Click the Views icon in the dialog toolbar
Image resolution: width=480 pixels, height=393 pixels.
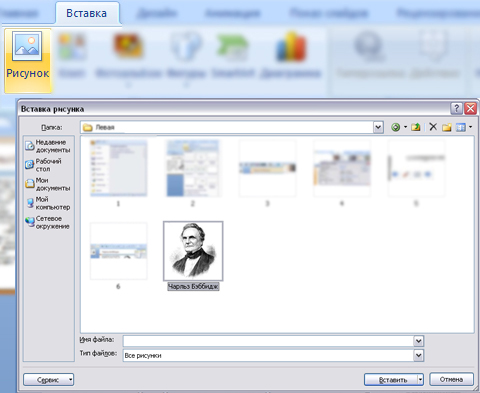click(461, 127)
